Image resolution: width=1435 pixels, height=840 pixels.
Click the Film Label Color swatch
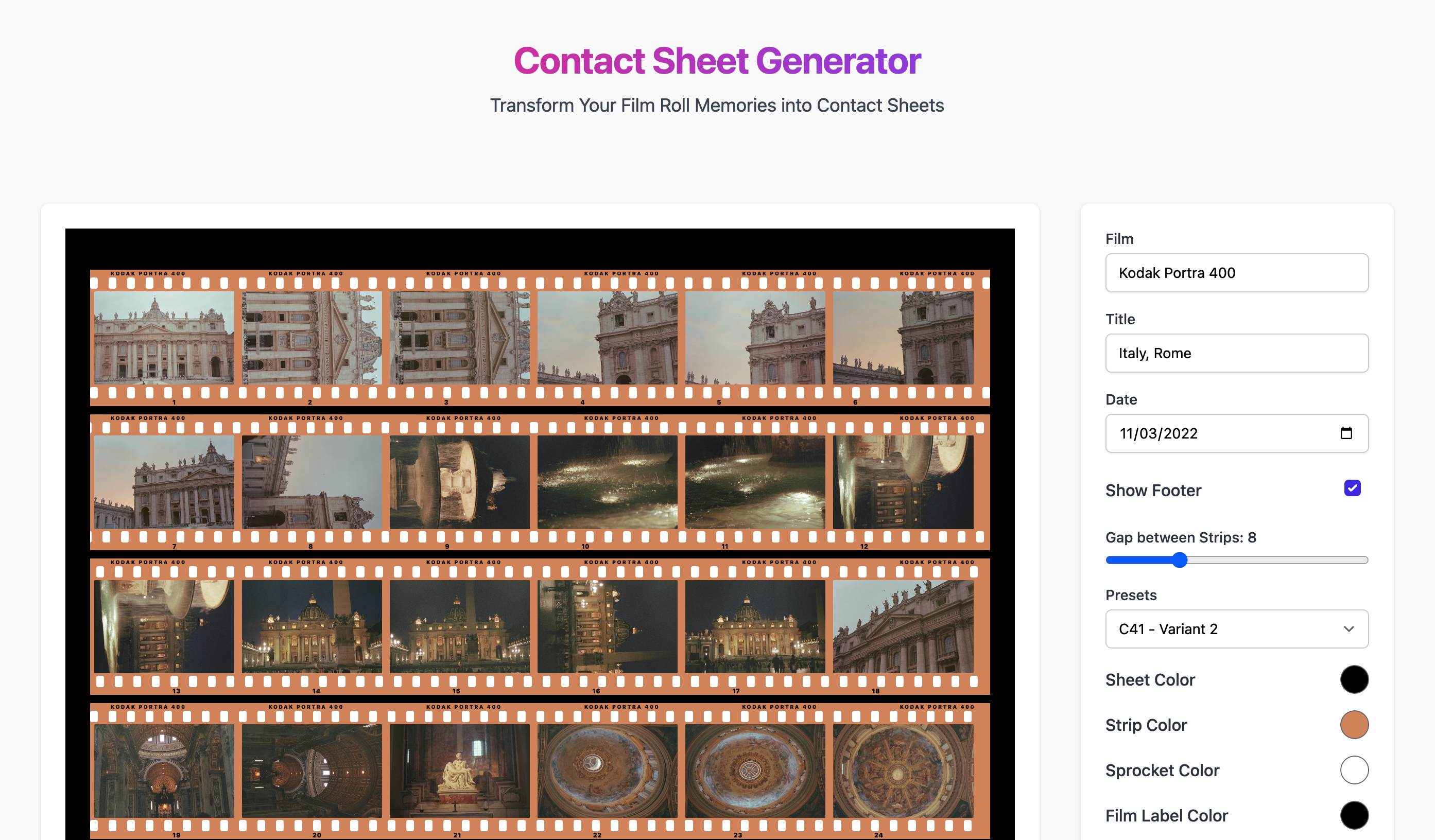pos(1354,815)
